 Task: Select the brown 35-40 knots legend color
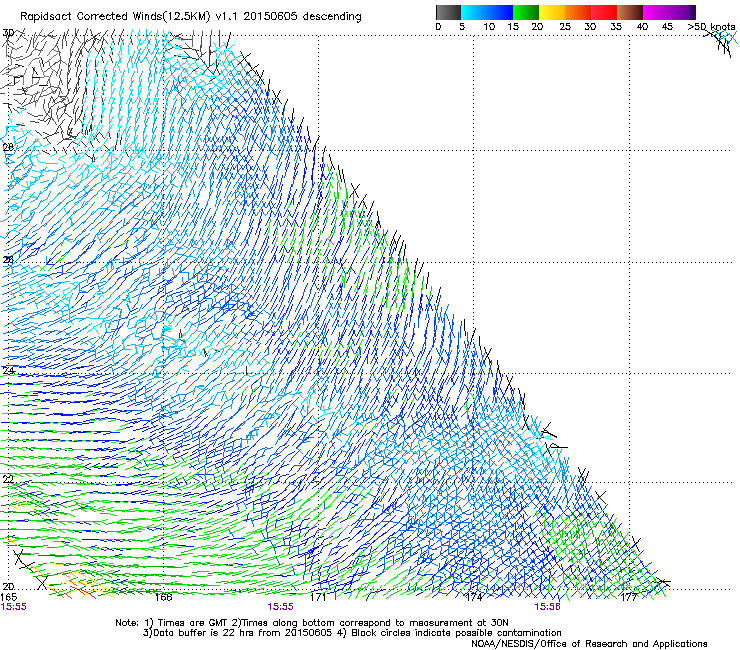click(x=630, y=12)
